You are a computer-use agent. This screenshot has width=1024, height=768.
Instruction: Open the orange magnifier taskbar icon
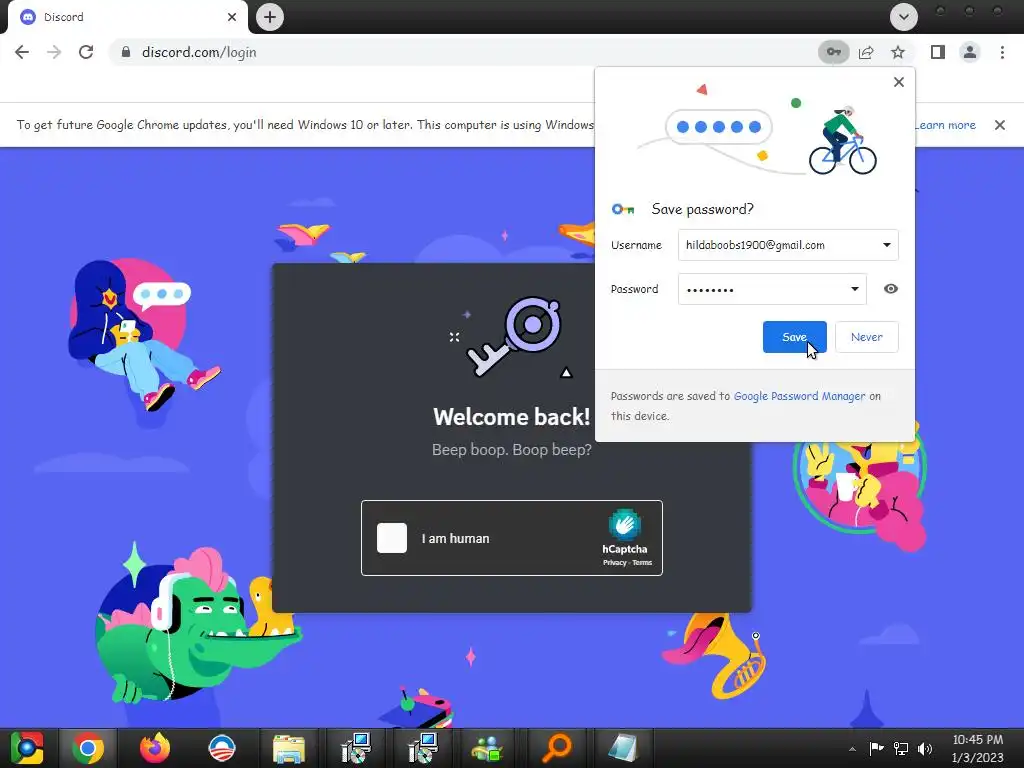click(556, 748)
